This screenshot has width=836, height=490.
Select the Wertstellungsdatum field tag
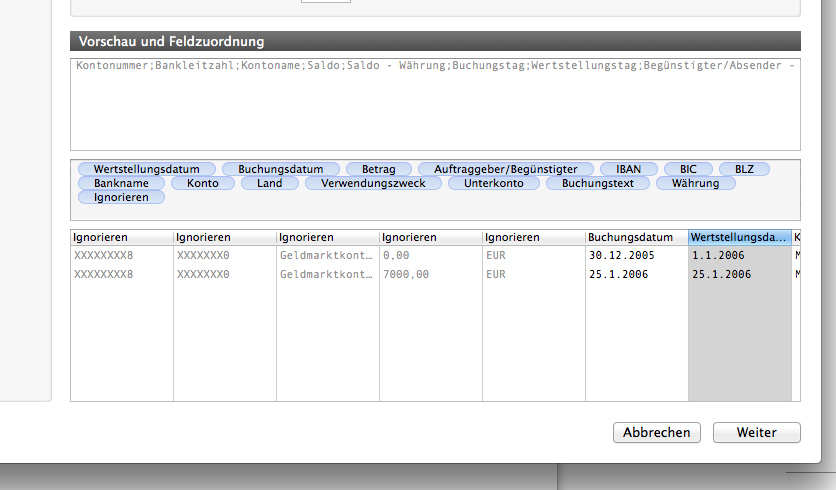click(146, 169)
